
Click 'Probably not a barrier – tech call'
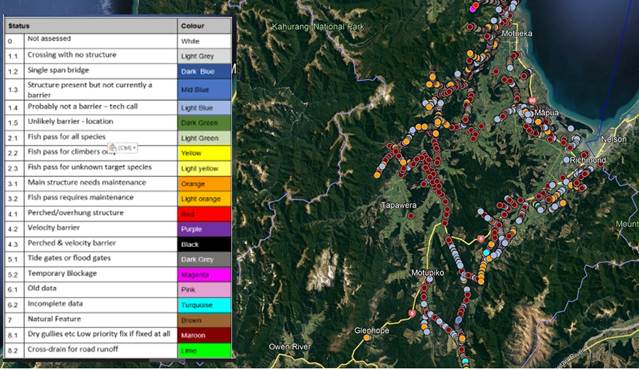82,106
